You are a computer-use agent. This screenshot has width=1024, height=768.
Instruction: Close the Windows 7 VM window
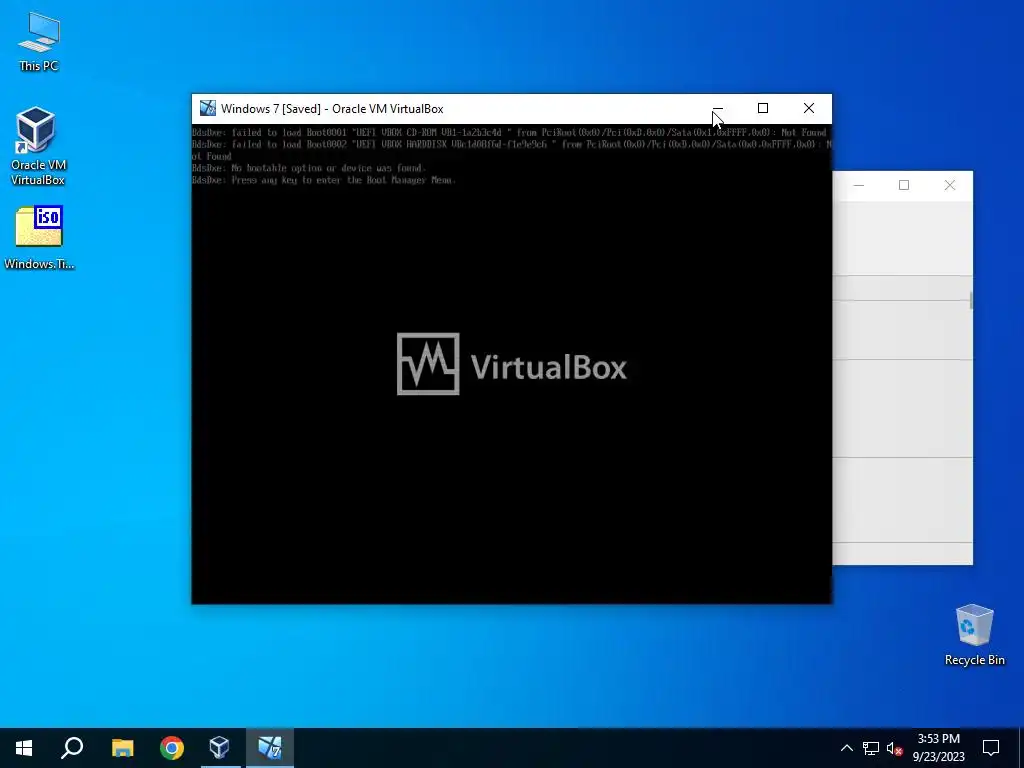click(x=809, y=108)
